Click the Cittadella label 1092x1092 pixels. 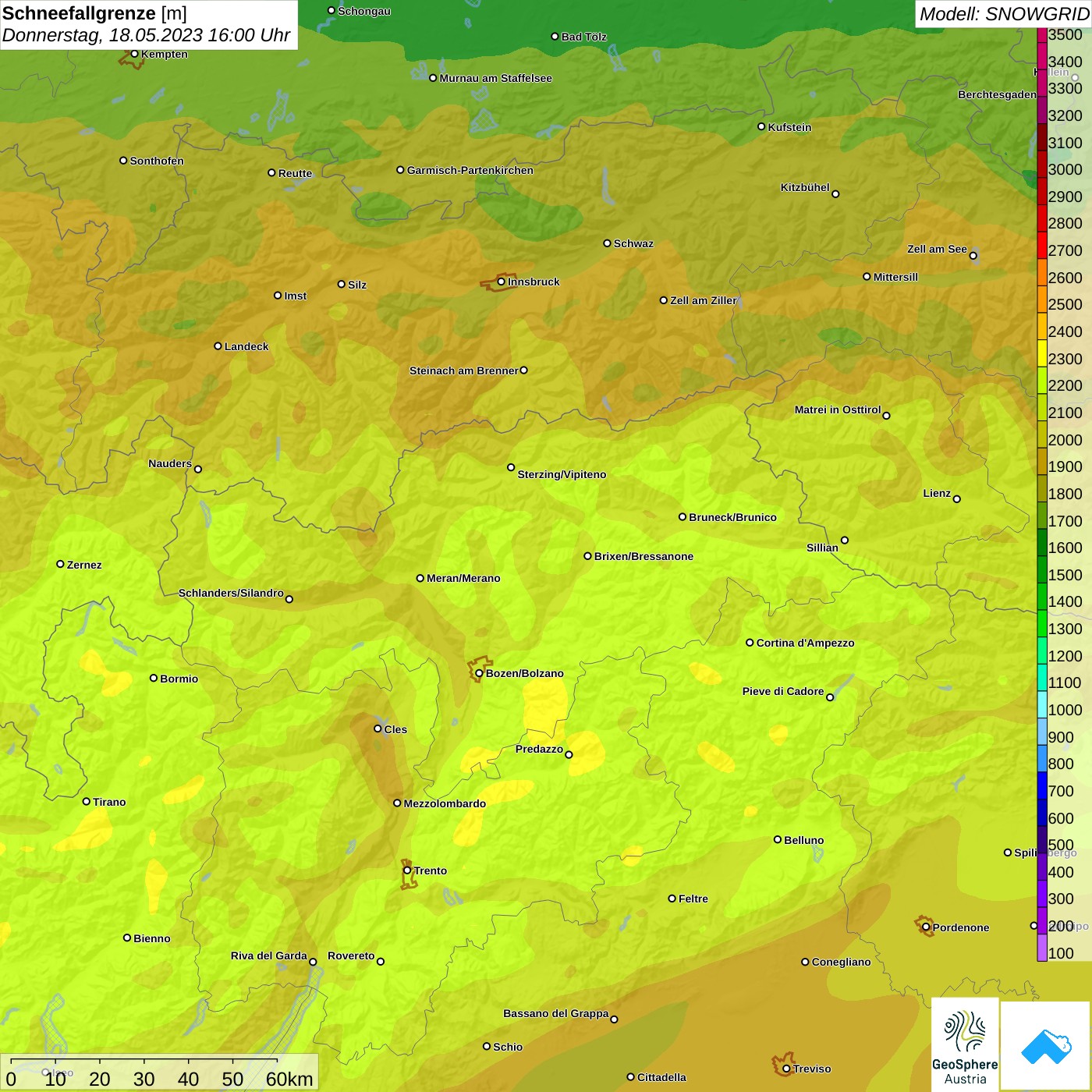coord(661,1077)
